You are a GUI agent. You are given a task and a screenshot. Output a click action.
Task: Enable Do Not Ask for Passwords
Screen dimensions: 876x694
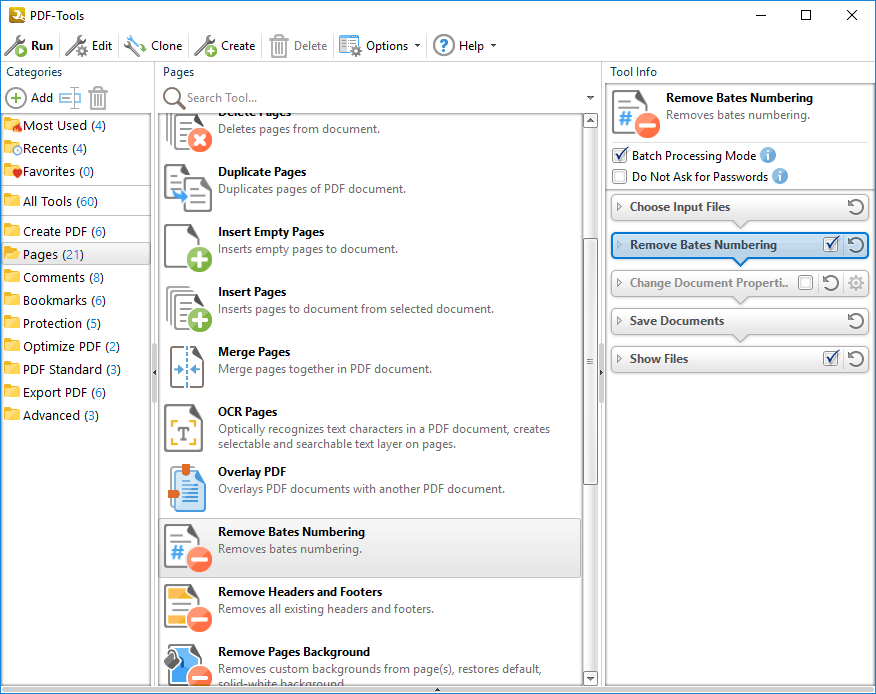pyautogui.click(x=620, y=177)
